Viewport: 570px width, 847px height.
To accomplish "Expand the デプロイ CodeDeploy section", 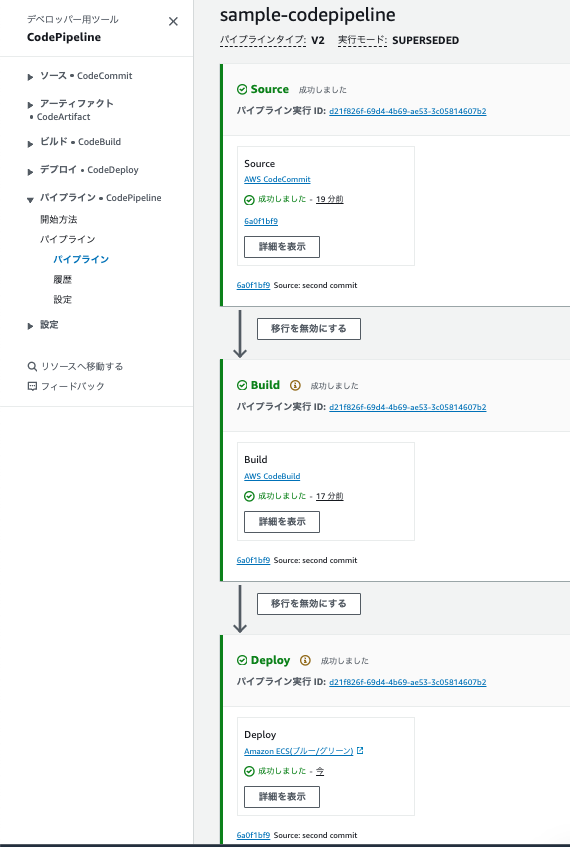I will click(30, 171).
